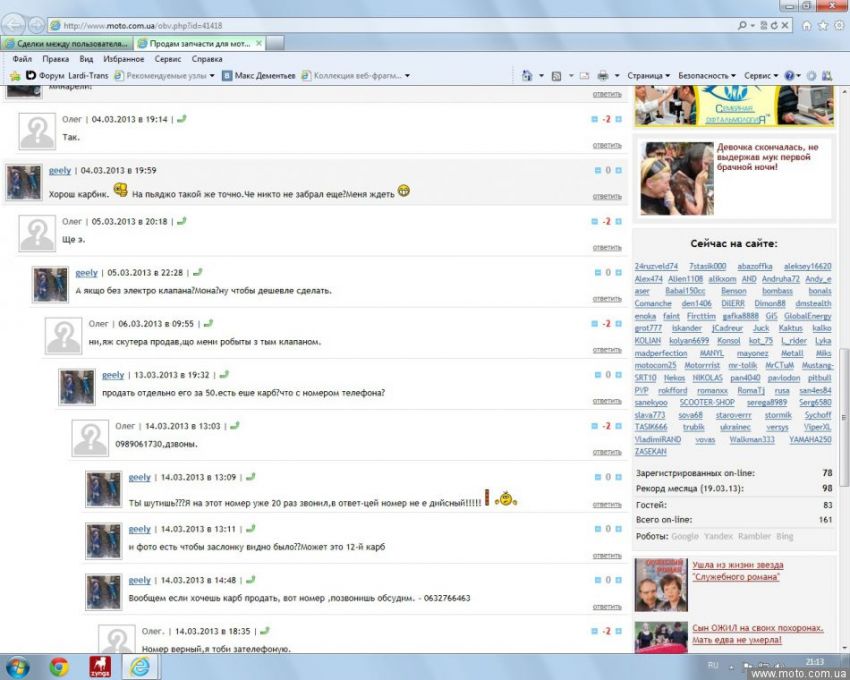Open the Favorites star icon beside the address bar

(823, 25)
